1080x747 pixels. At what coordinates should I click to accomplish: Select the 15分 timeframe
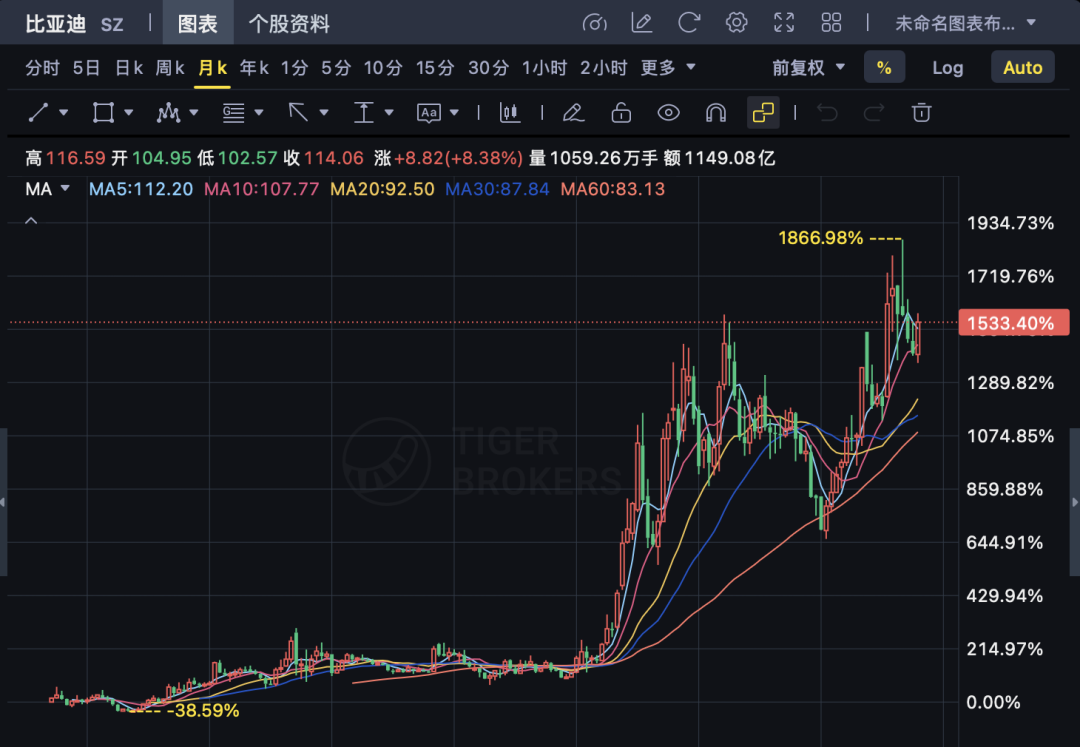click(435, 67)
